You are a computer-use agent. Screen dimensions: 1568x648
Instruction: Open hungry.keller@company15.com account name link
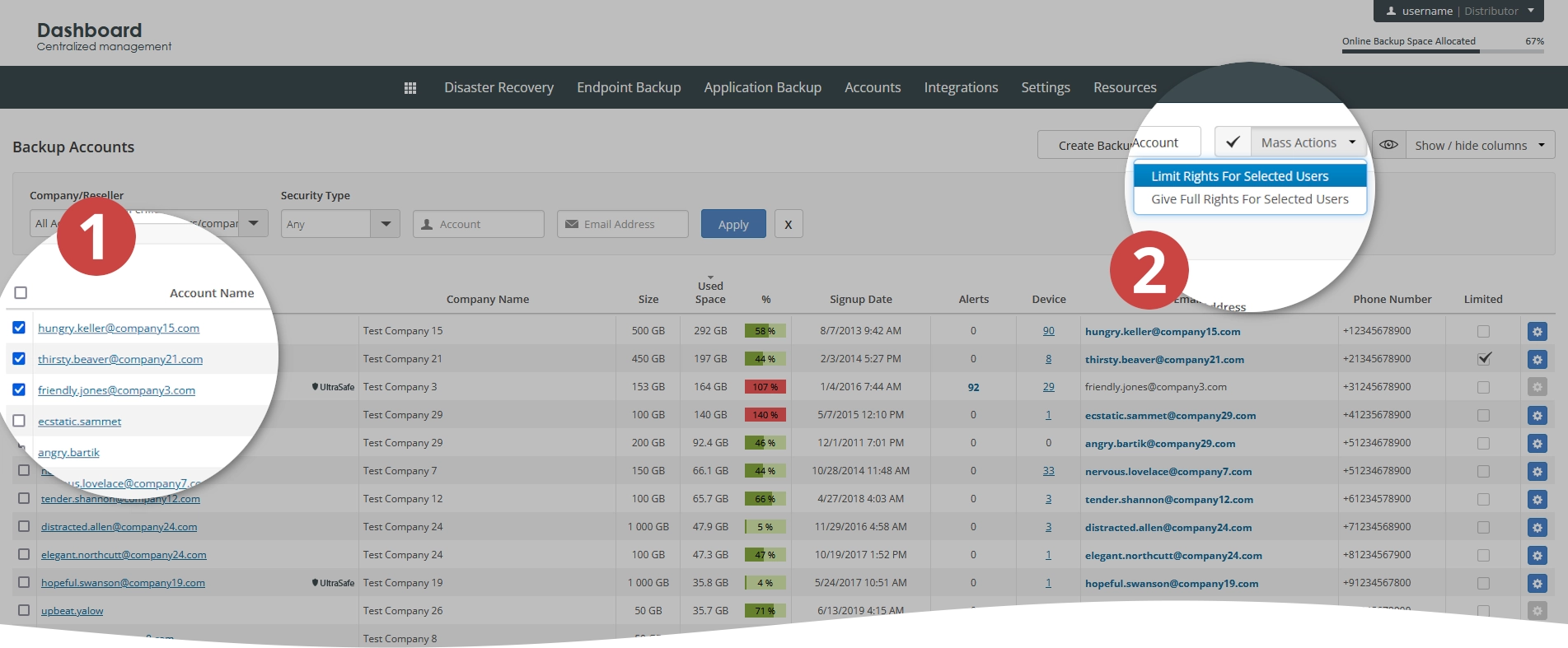(119, 328)
